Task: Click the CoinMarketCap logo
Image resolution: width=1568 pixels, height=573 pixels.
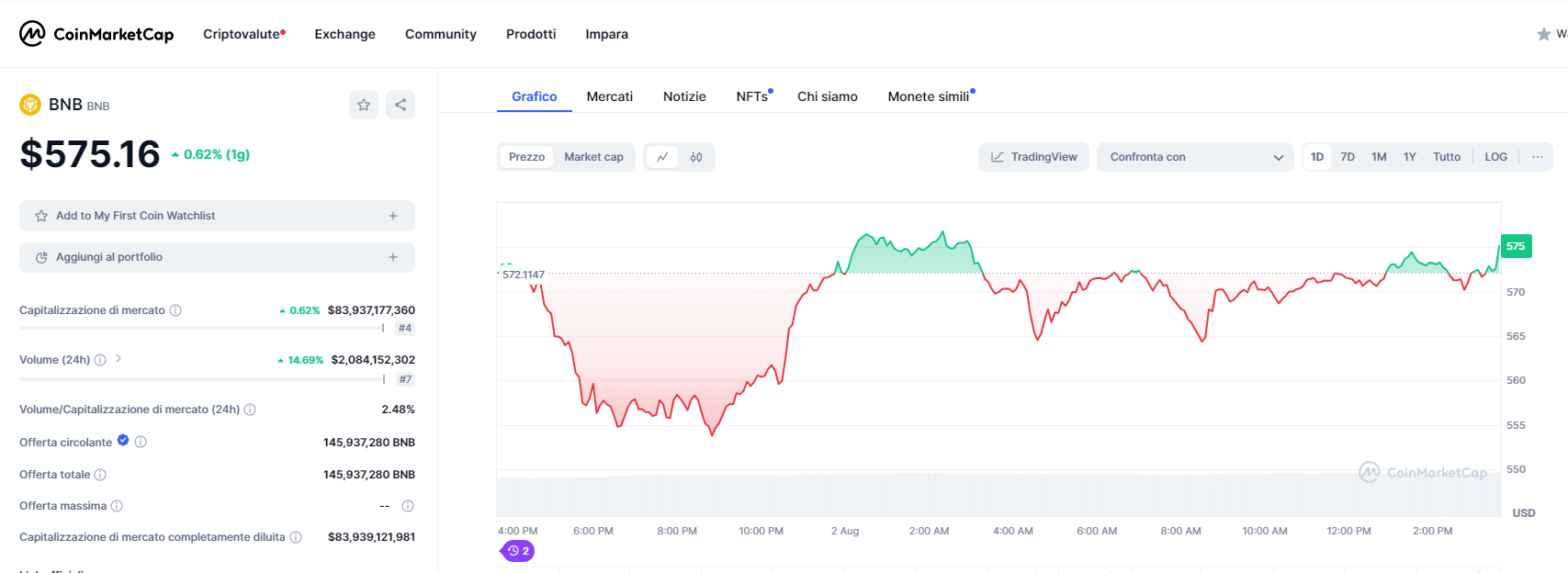Action: 96,34
